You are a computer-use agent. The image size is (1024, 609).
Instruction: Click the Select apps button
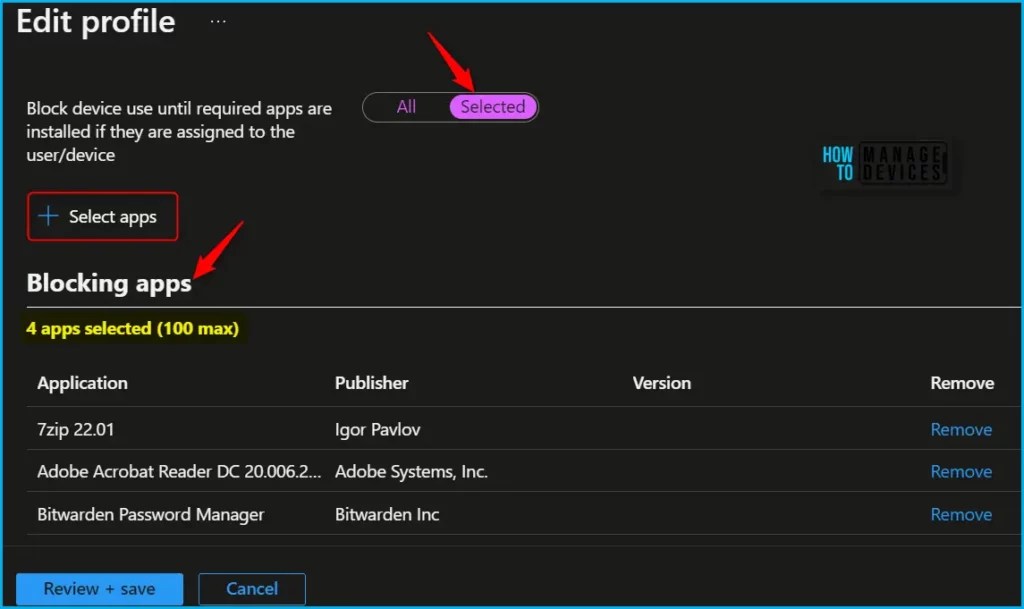pos(102,216)
